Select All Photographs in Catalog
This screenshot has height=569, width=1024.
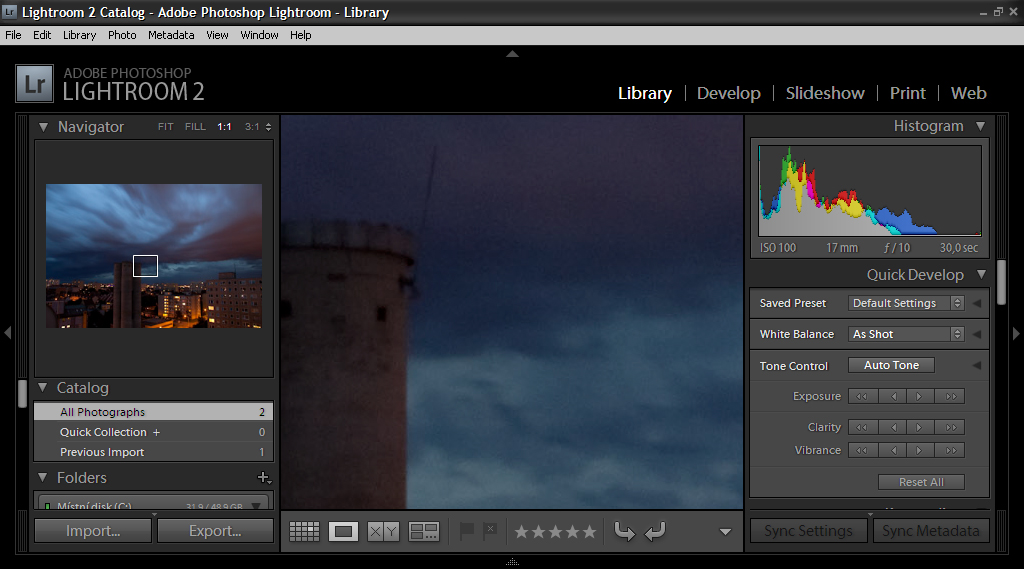pyautogui.click(x=102, y=412)
